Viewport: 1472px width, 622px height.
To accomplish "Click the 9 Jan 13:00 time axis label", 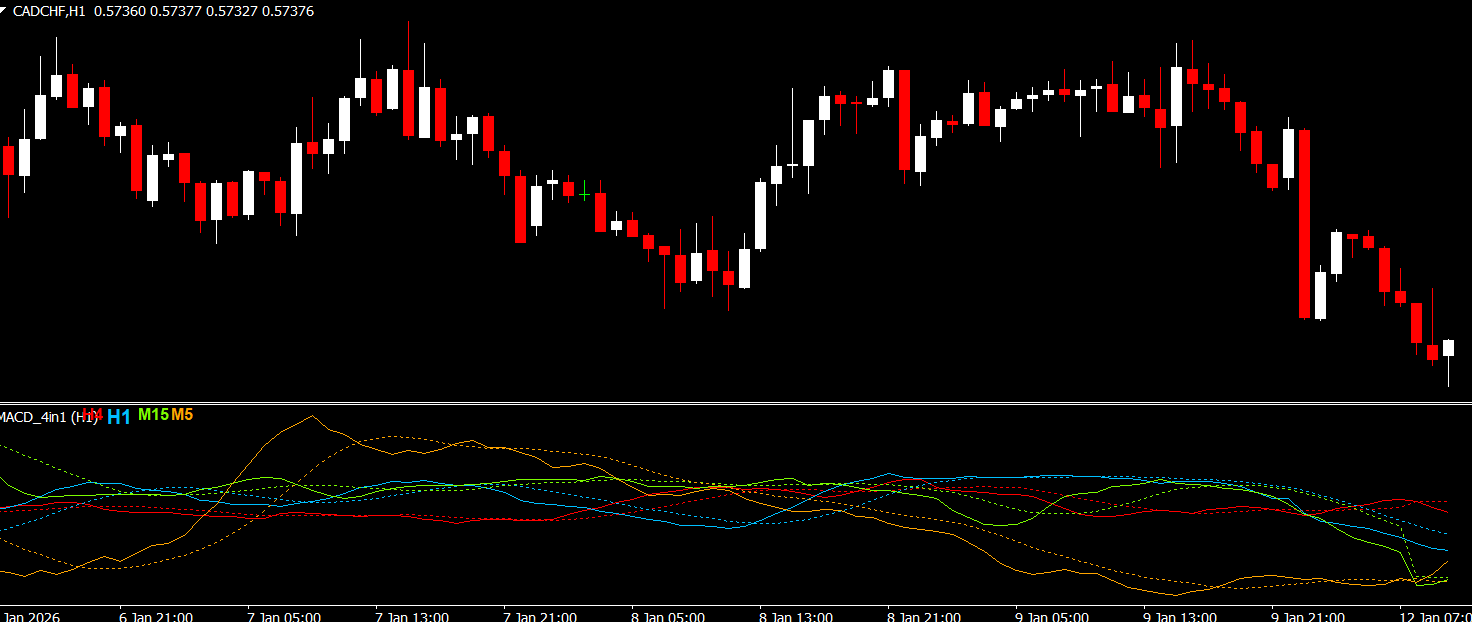I will point(1180,616).
